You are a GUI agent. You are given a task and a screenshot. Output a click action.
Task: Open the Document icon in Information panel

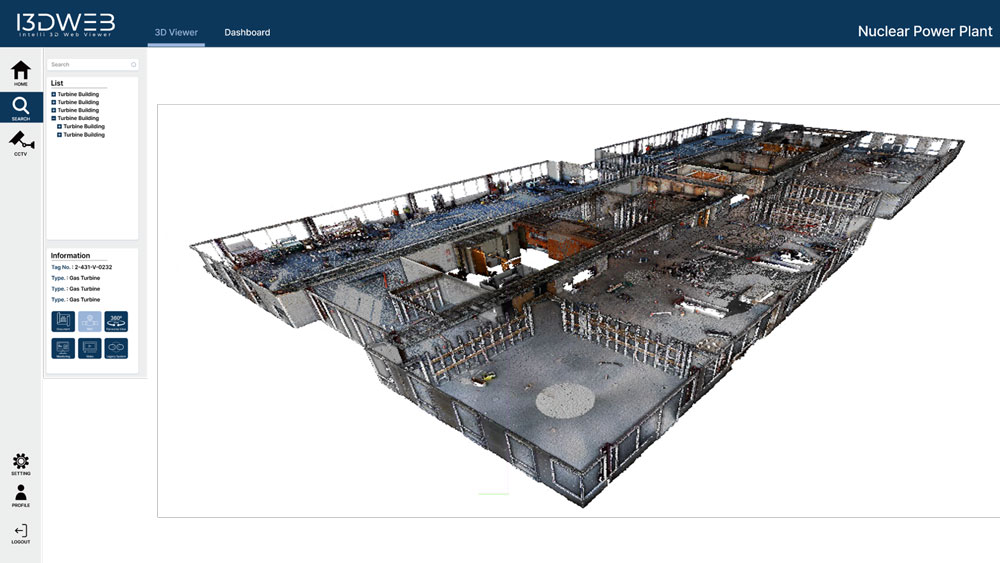pyautogui.click(x=63, y=321)
